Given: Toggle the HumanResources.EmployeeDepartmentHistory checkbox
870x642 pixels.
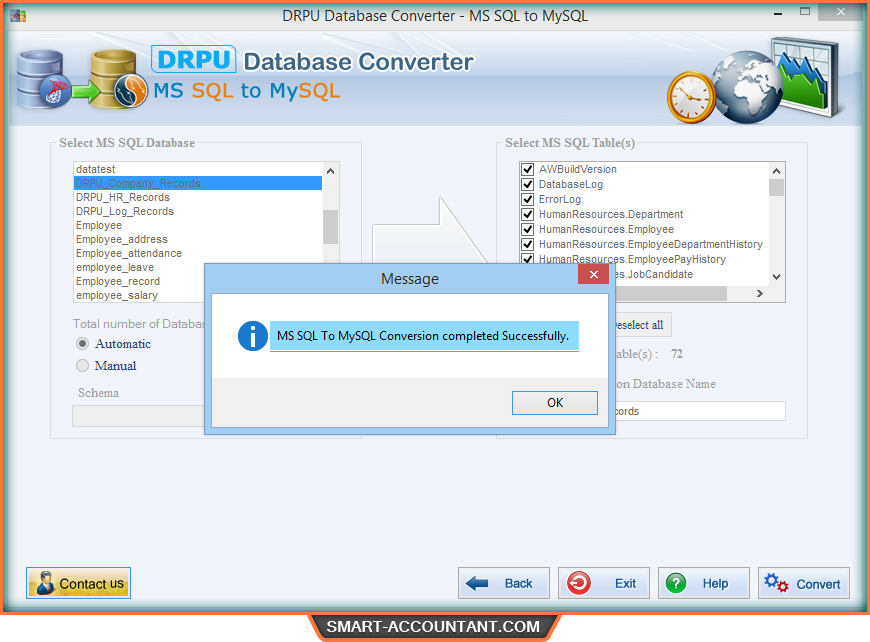Looking at the screenshot, I should pyautogui.click(x=528, y=244).
